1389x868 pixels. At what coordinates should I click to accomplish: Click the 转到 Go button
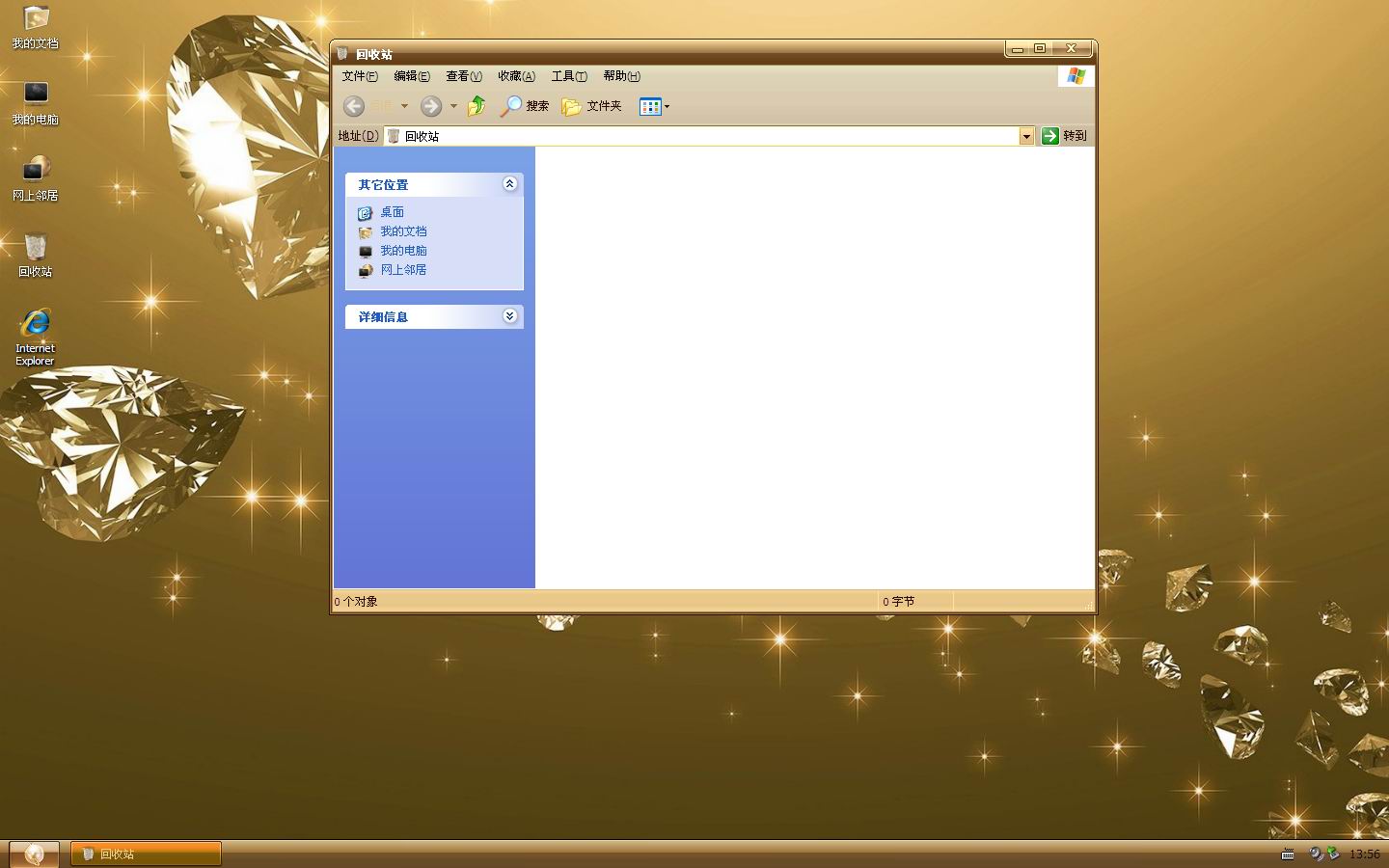pos(1065,136)
